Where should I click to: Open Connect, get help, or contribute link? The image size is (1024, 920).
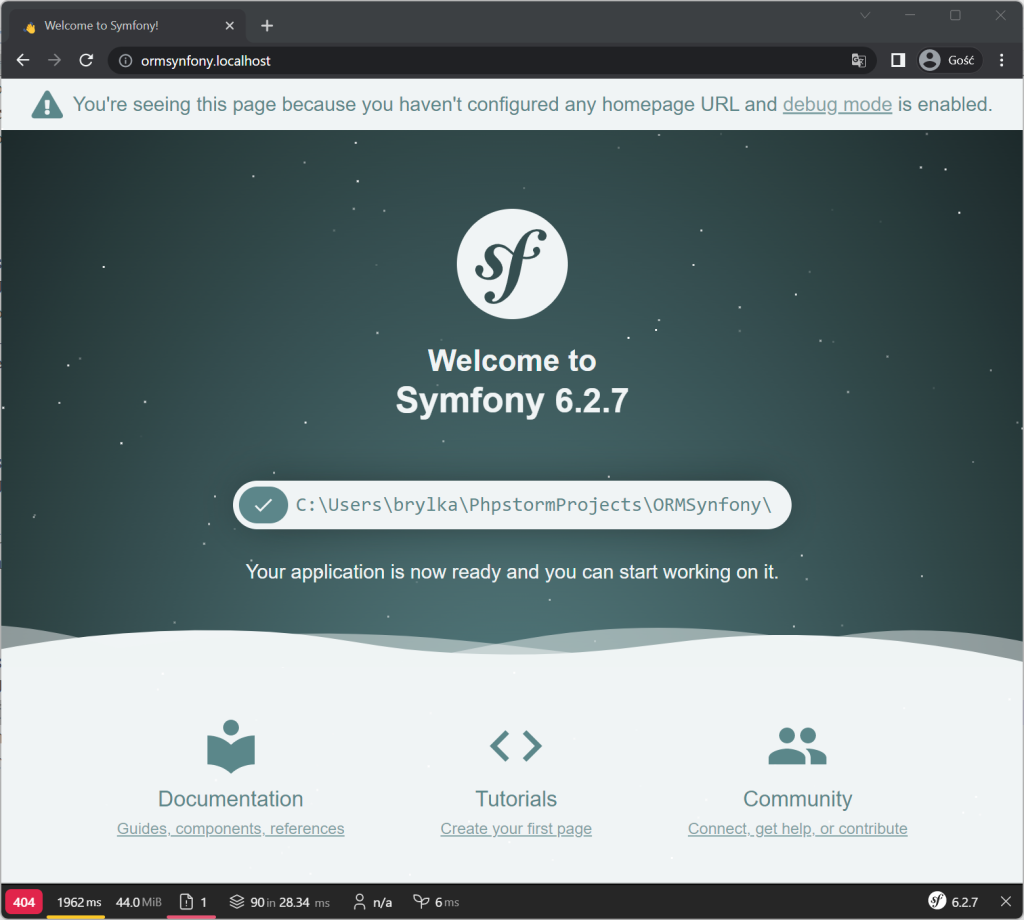797,829
